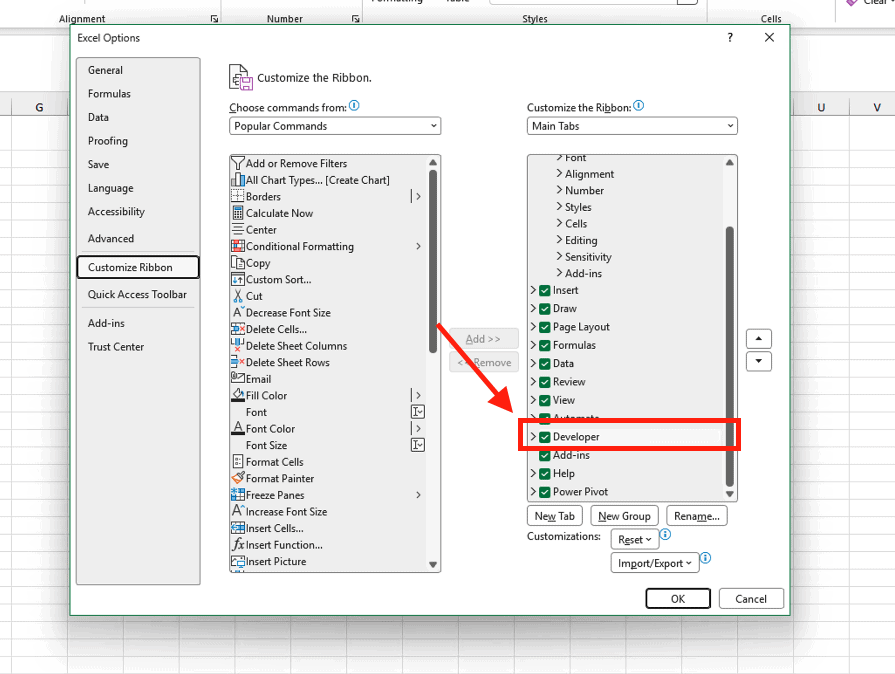
Task: Click the Cut scissors icon
Action: [238, 296]
